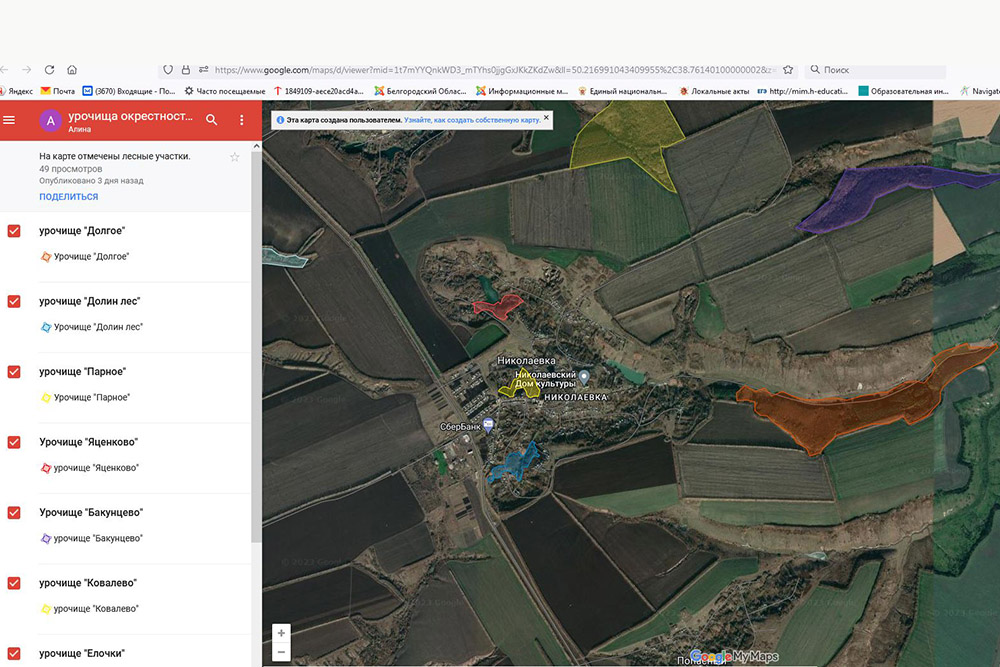
Task: Open the Почта bookmark
Action: [x=57, y=91]
